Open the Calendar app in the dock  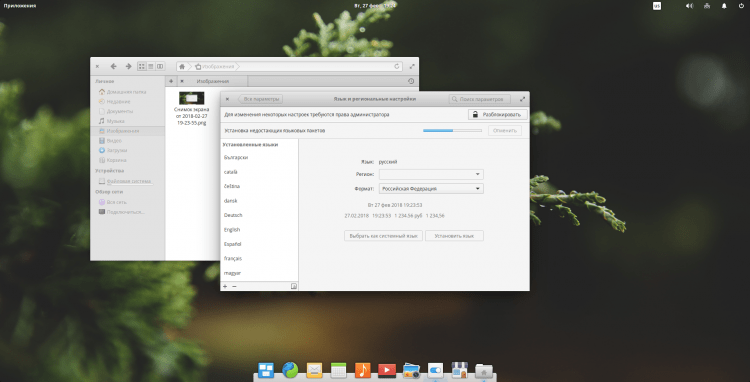338,370
